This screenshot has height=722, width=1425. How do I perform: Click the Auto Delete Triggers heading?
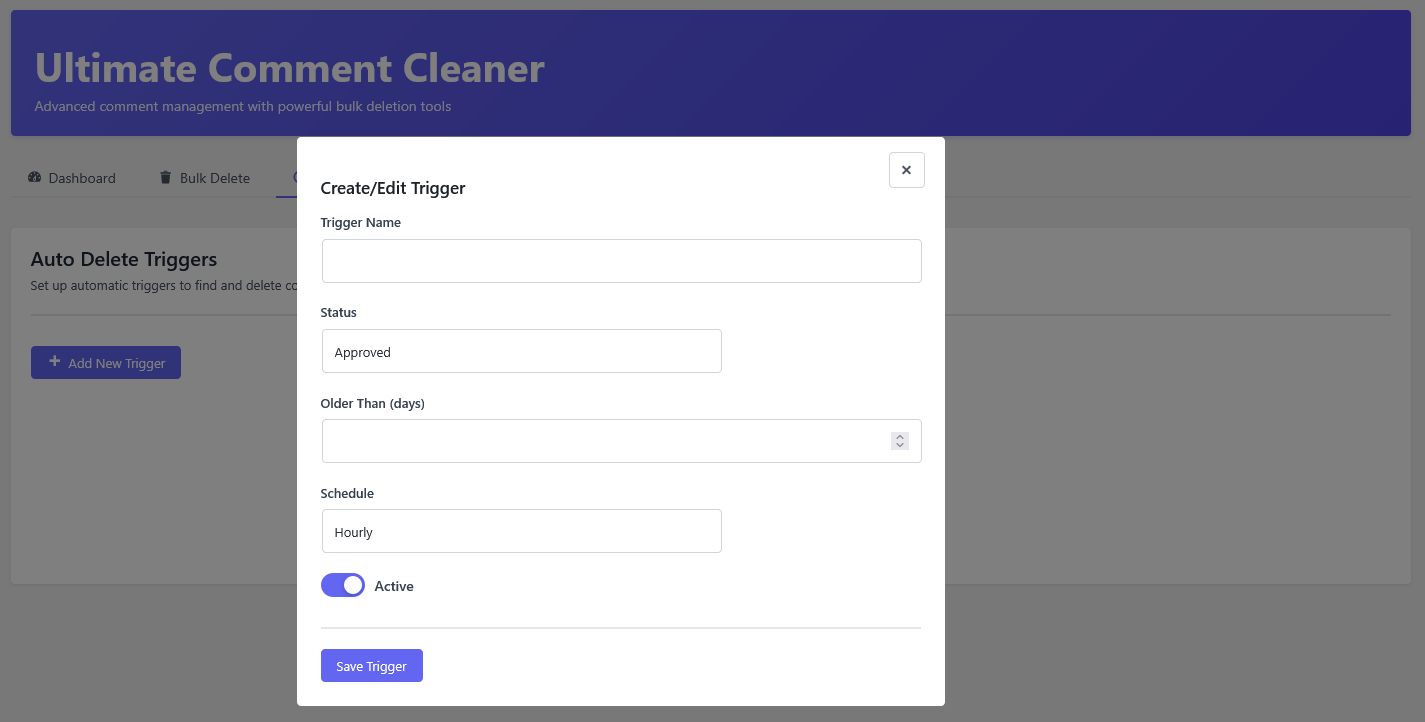point(123,259)
